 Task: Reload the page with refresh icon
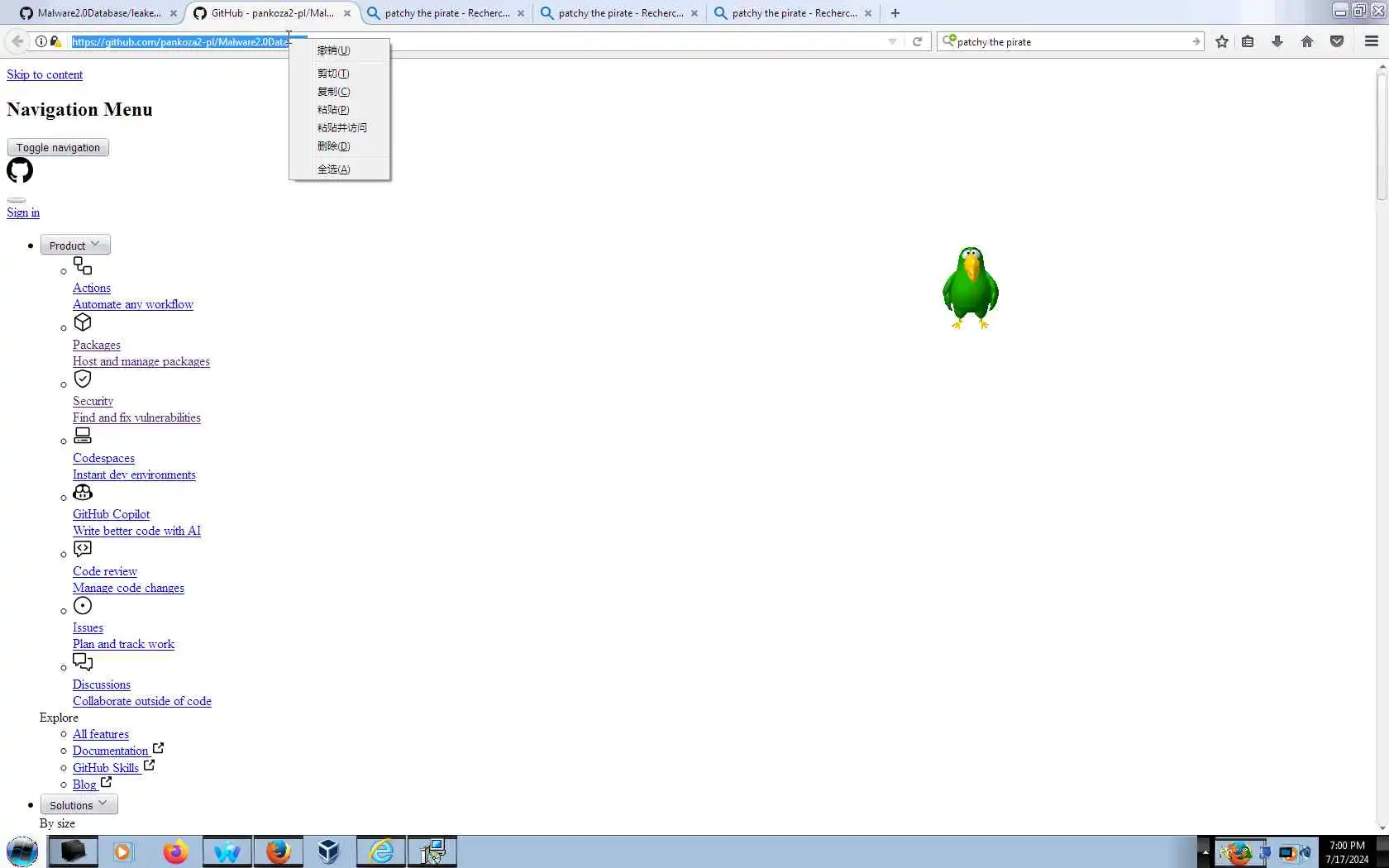tap(917, 41)
